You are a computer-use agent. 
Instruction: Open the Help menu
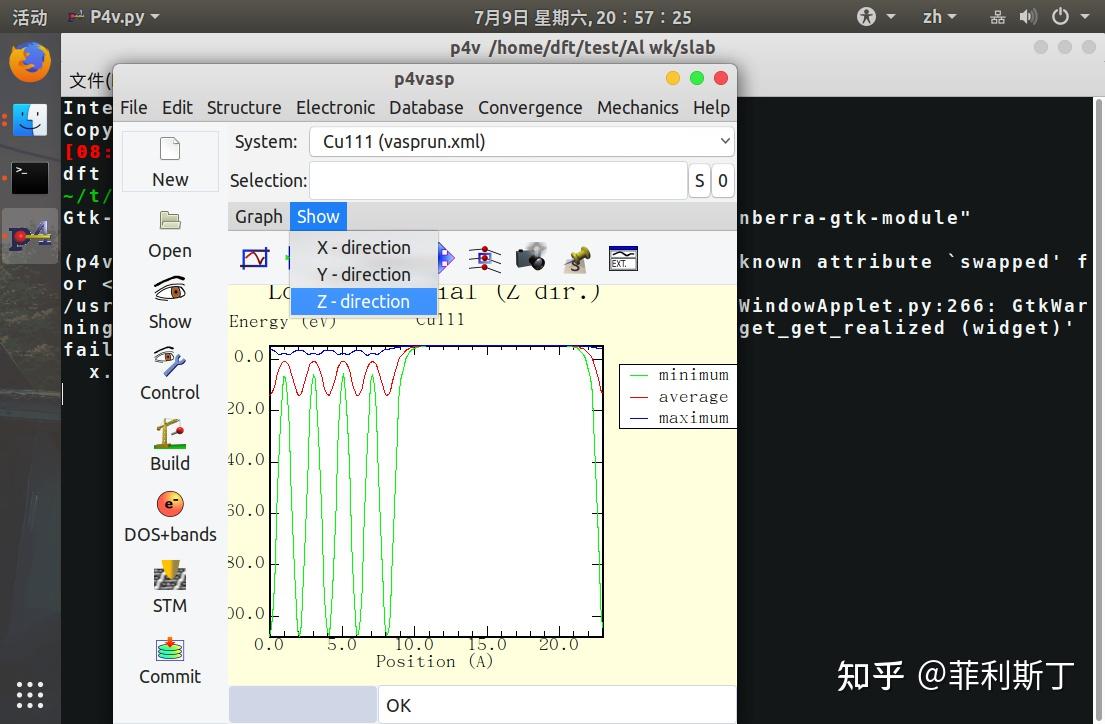(711, 107)
